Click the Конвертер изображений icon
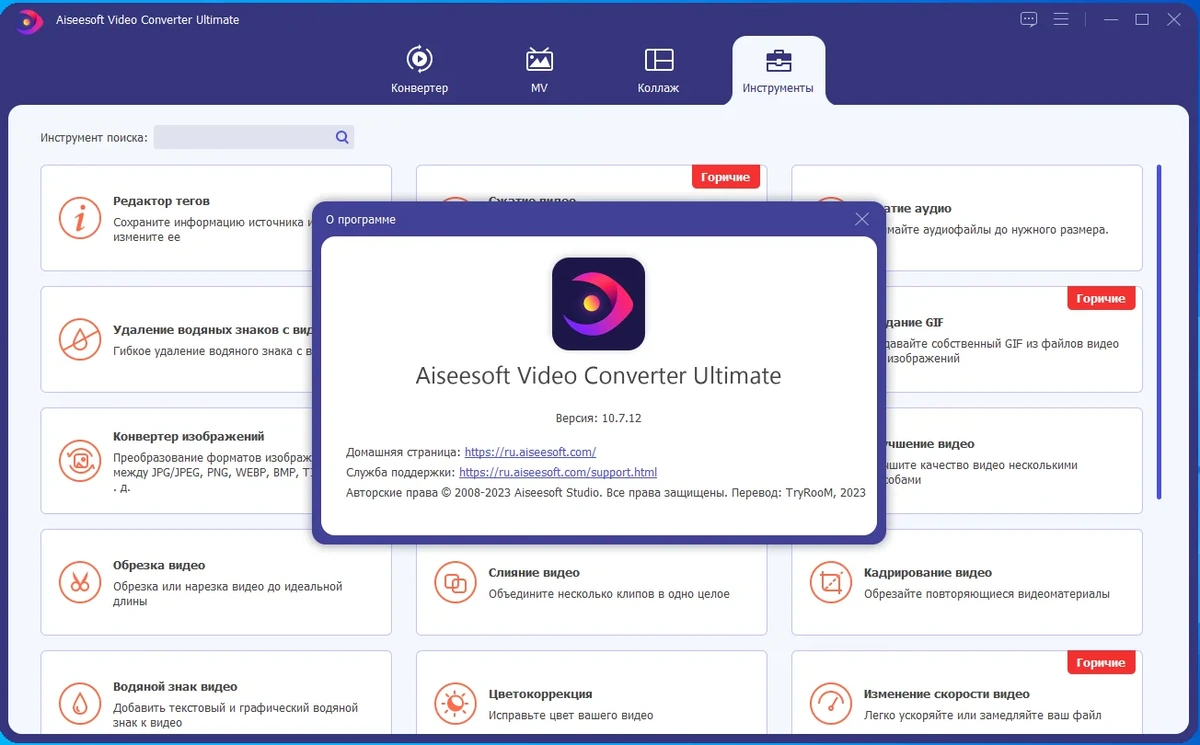This screenshot has height=745, width=1200. (79, 460)
